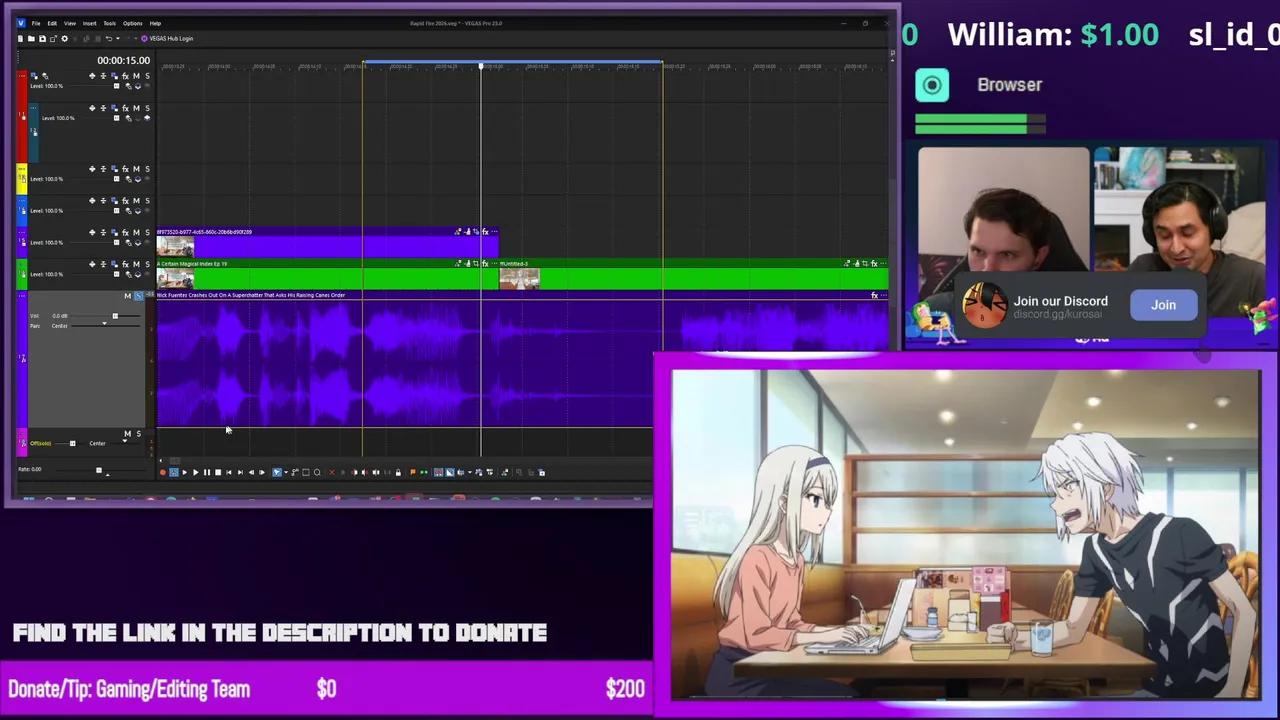
Task: Click the Previous Frame button
Action: [251, 472]
